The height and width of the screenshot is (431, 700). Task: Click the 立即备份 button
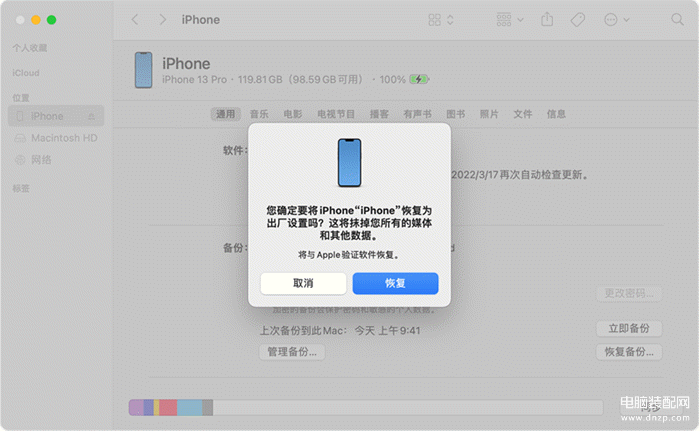click(x=629, y=329)
